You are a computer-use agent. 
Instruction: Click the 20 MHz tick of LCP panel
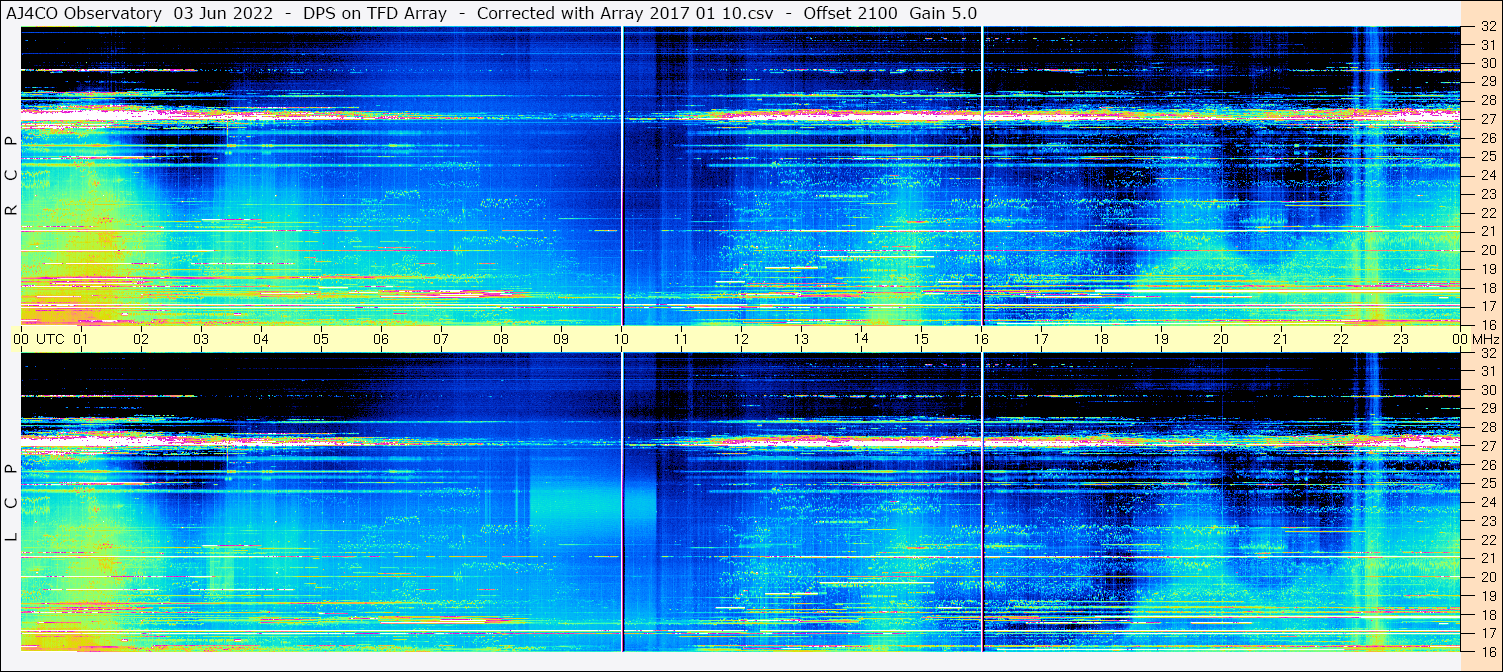(x=1487, y=577)
